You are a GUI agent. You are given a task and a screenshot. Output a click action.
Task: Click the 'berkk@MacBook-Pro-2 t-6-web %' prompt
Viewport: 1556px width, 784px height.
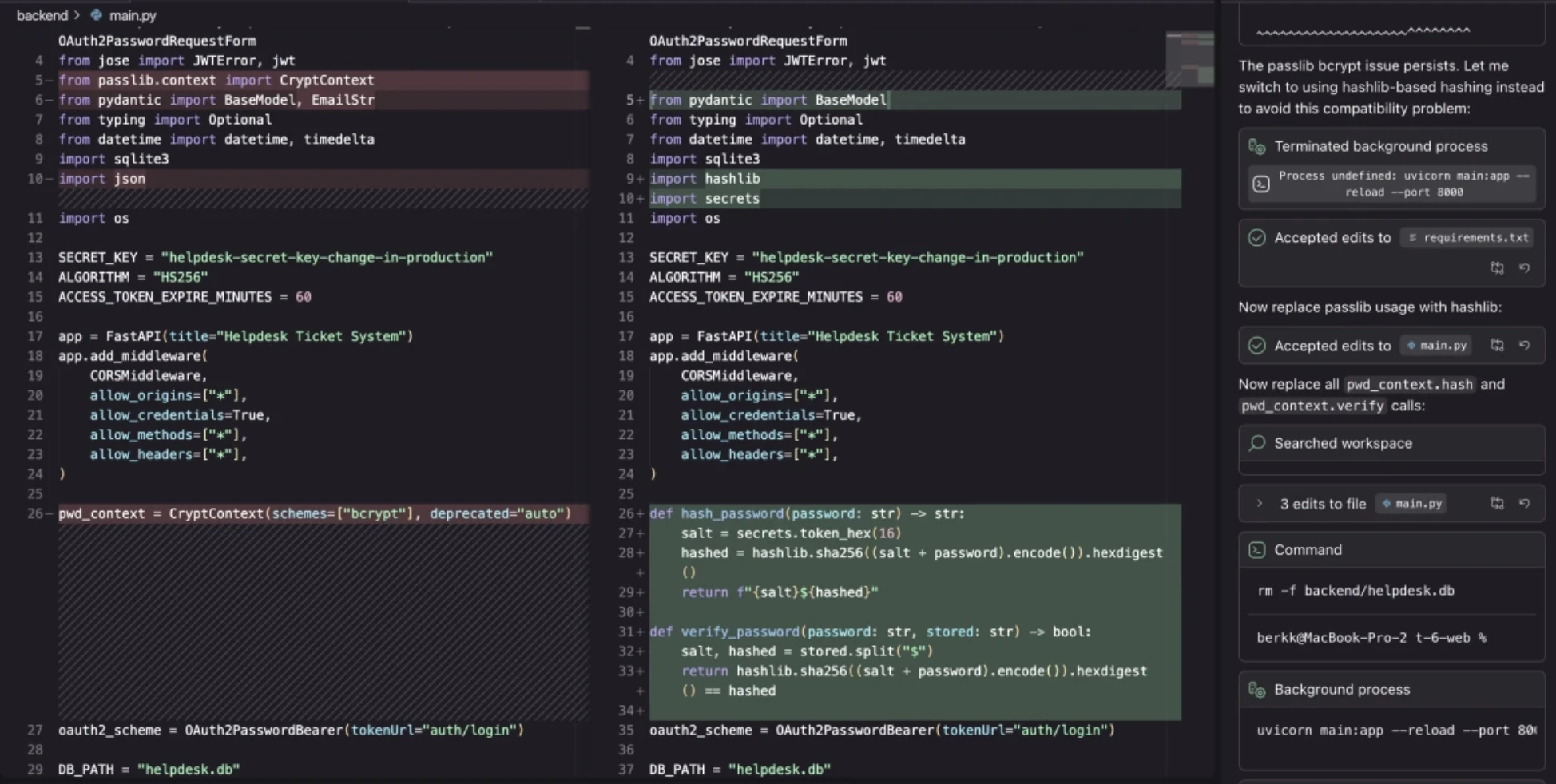1371,638
